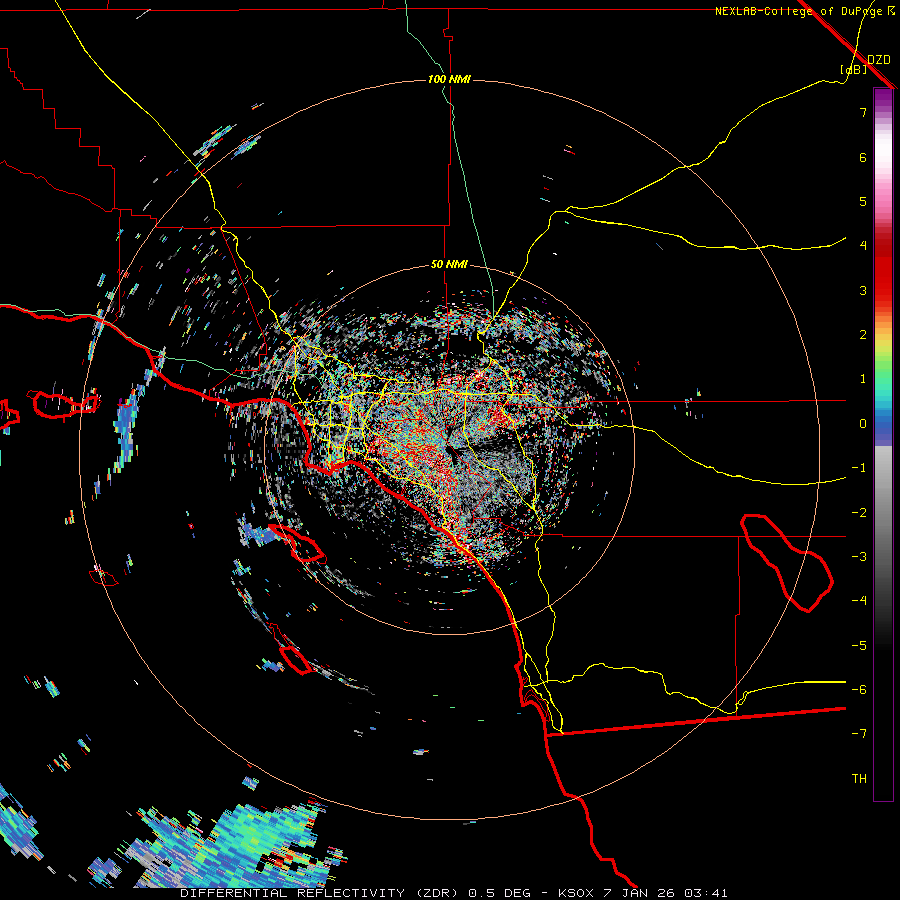The height and width of the screenshot is (900, 900).
Task: Select the 0 dB scale value
Action: 863,424
